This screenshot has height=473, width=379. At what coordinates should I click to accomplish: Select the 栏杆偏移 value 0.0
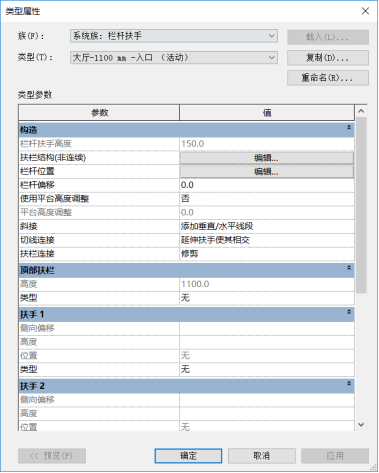point(267,185)
